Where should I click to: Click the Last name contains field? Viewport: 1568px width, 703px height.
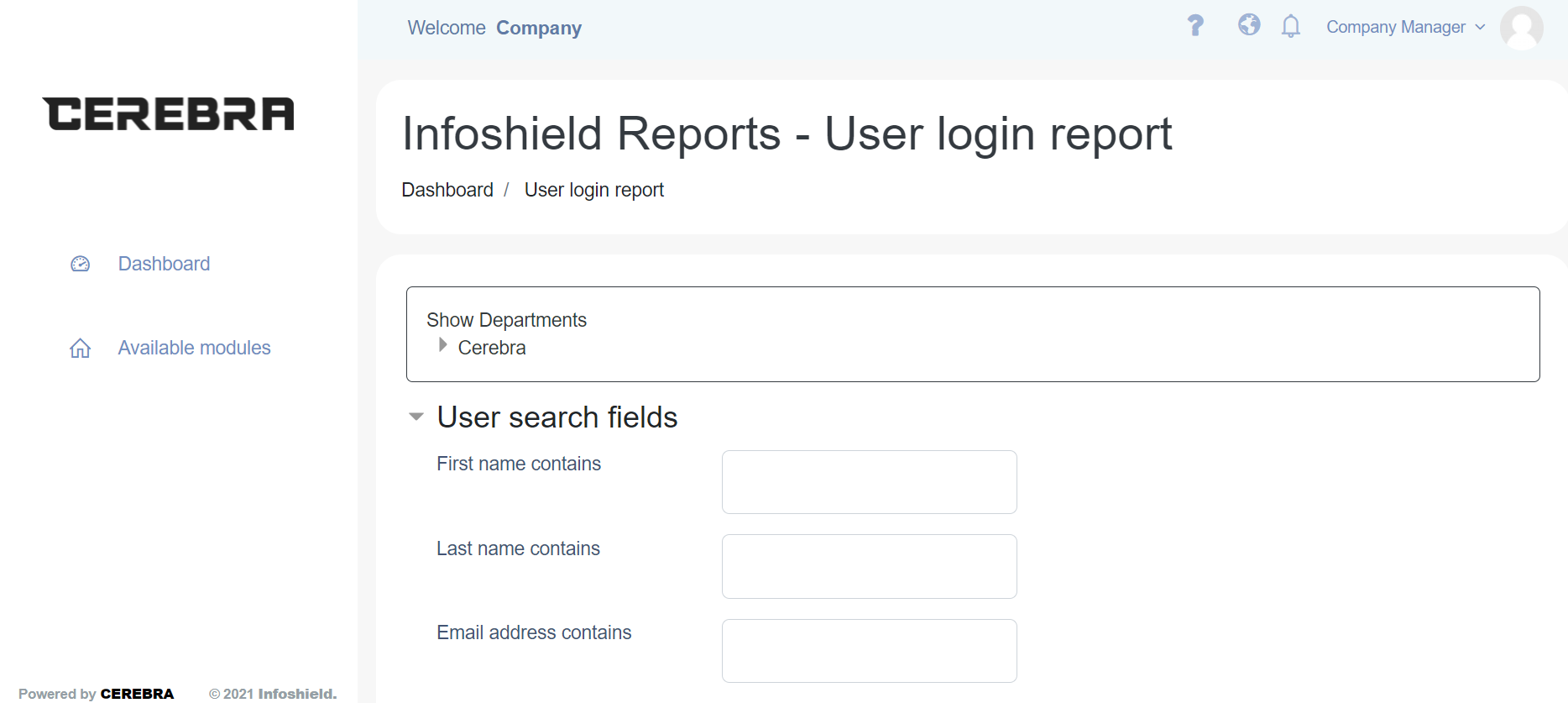(870, 567)
